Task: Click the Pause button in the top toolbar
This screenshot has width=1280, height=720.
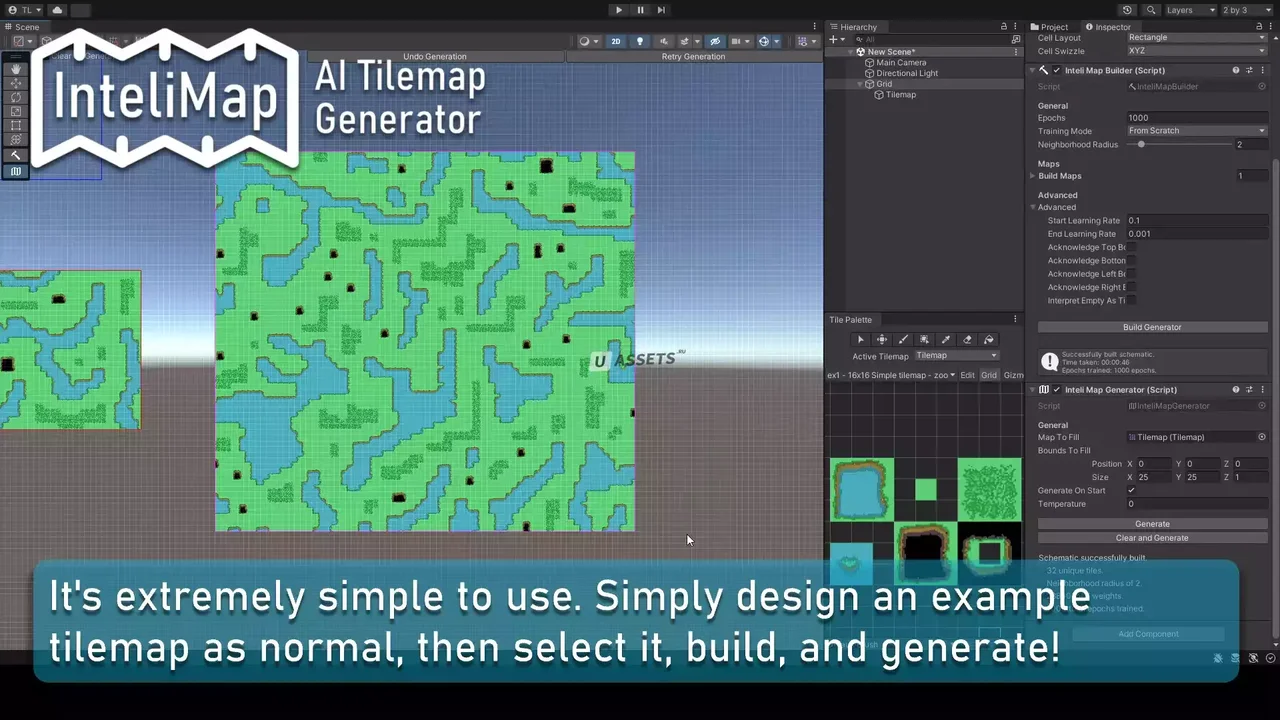Action: tap(640, 10)
